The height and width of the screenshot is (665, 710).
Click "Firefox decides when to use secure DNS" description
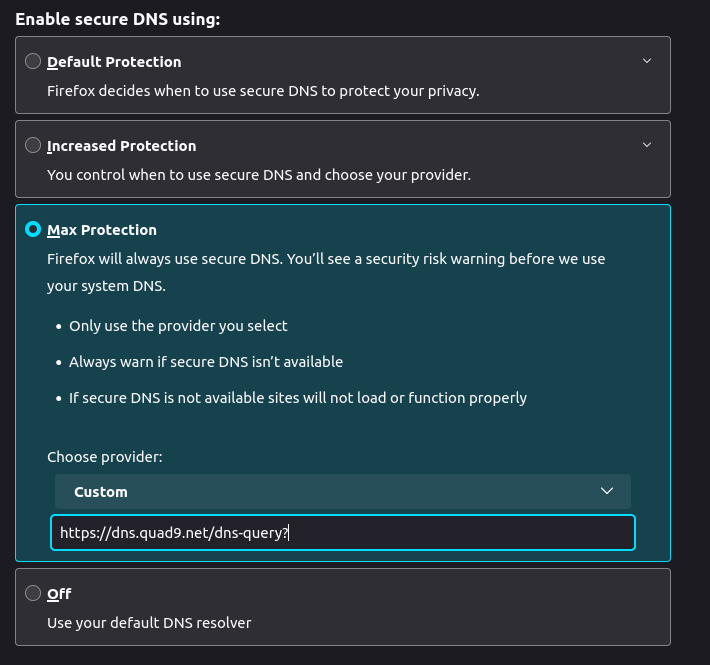tap(263, 91)
